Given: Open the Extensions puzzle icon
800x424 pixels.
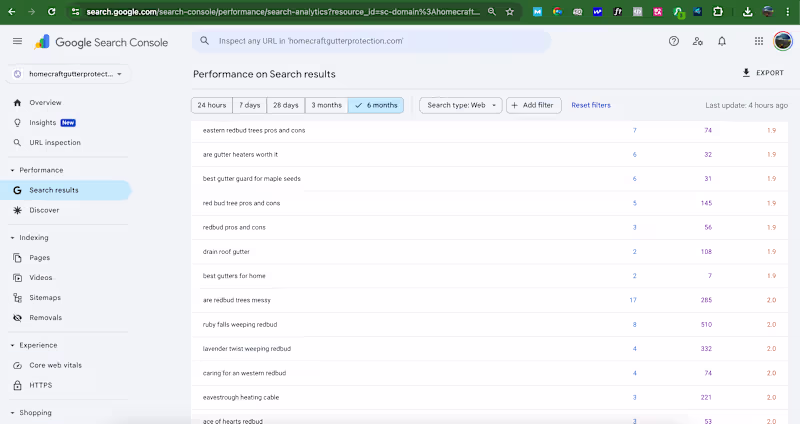Looking at the screenshot, I should tap(718, 12).
